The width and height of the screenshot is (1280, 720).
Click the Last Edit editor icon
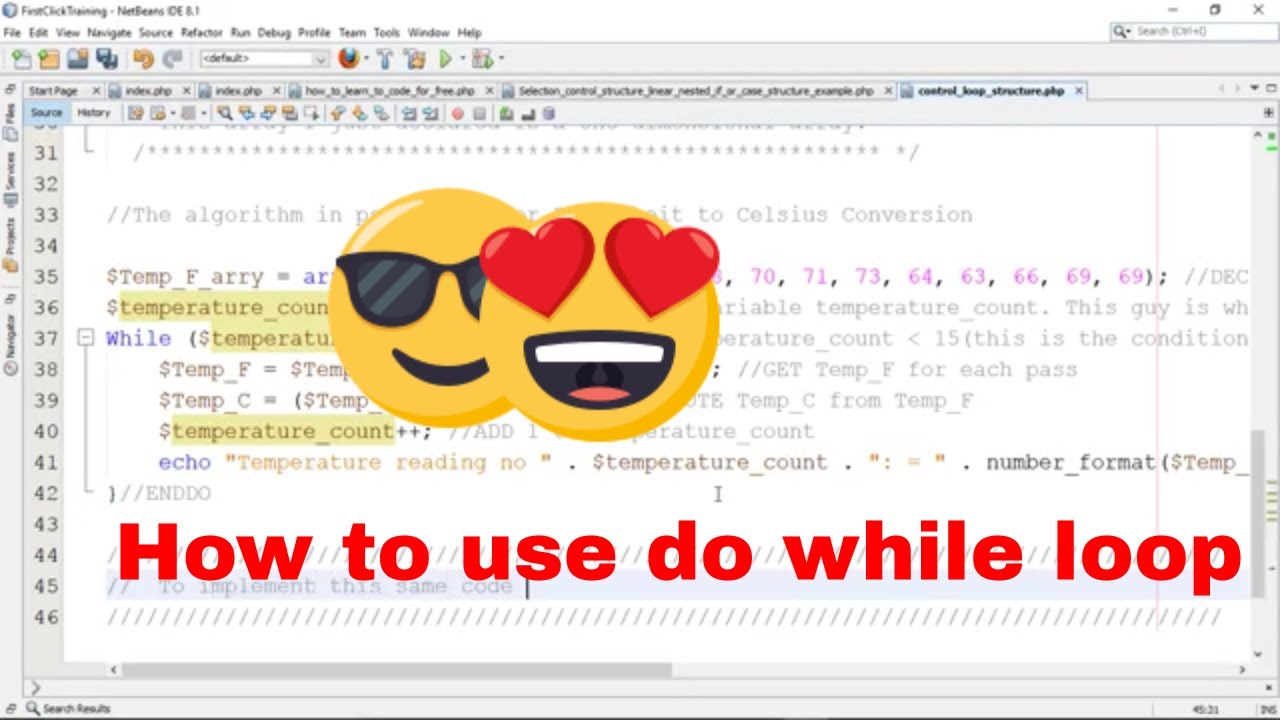tap(136, 113)
